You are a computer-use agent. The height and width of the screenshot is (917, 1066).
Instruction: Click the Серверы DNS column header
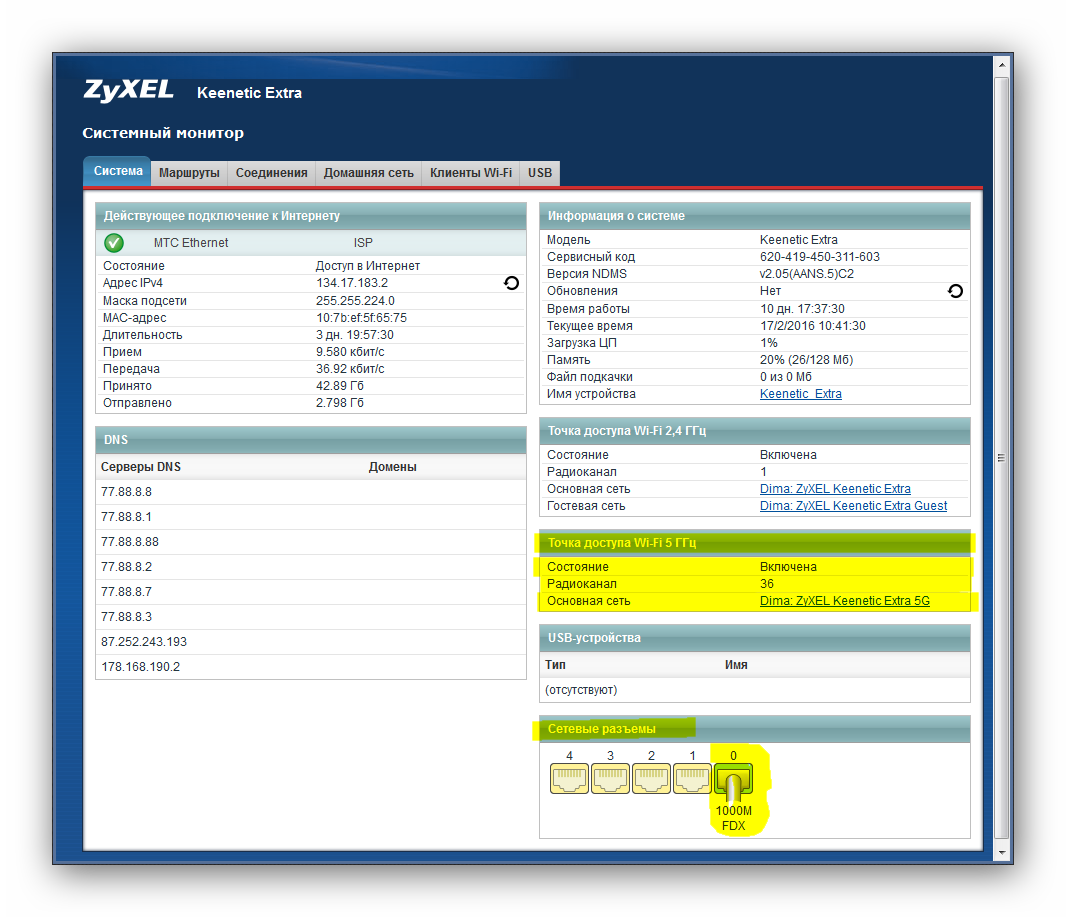point(141,467)
